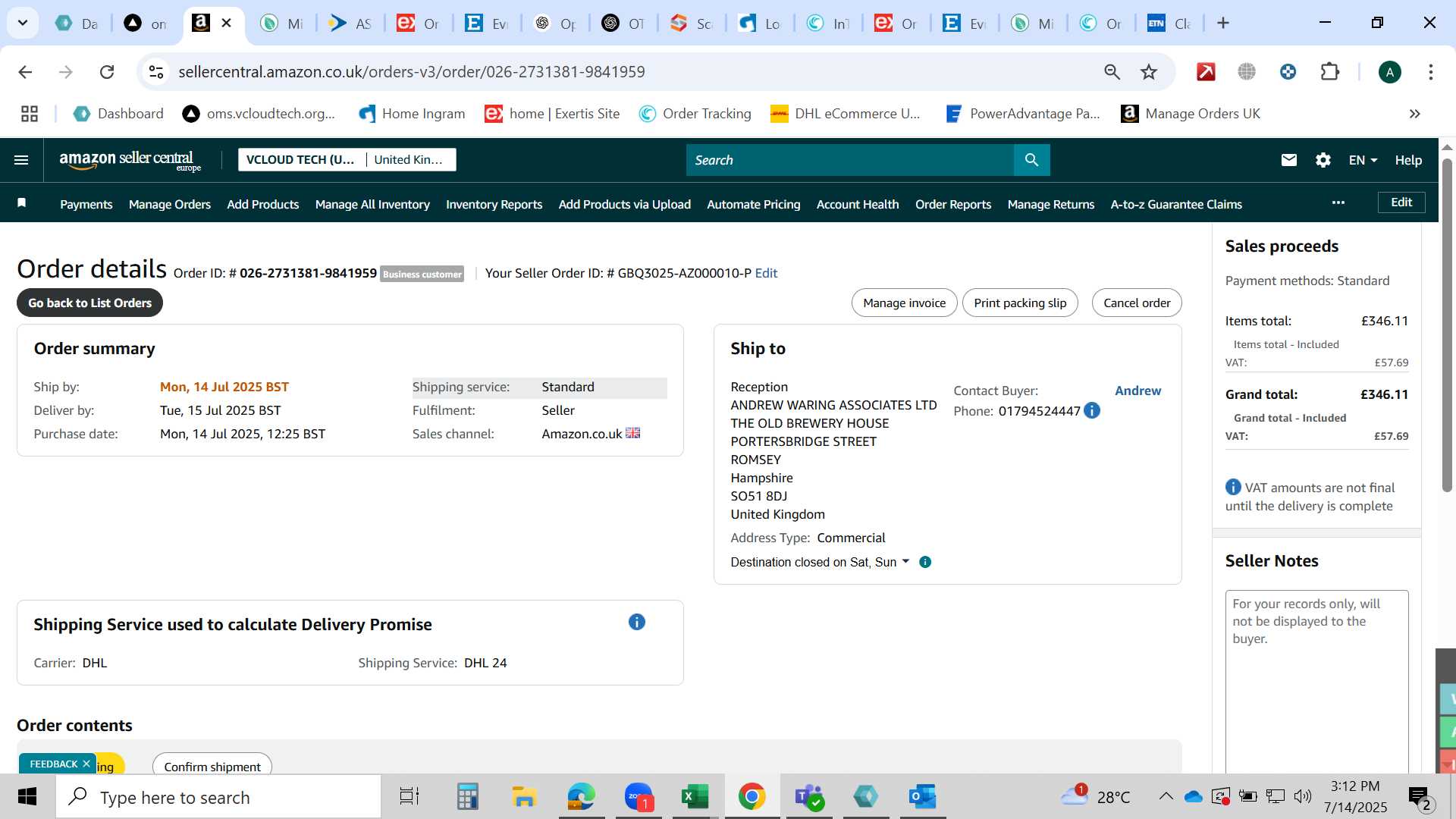Expand Destination closed on Sat, Sun dropdown

820,562
